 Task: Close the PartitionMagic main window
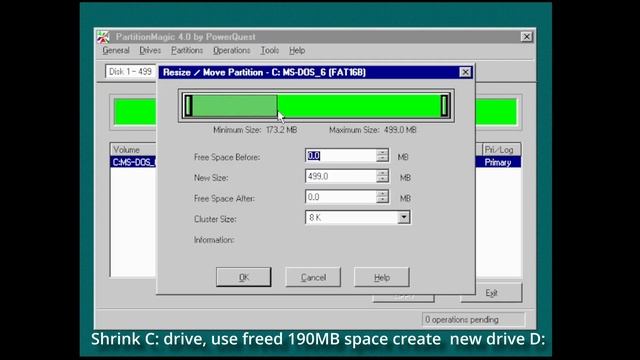527,37
